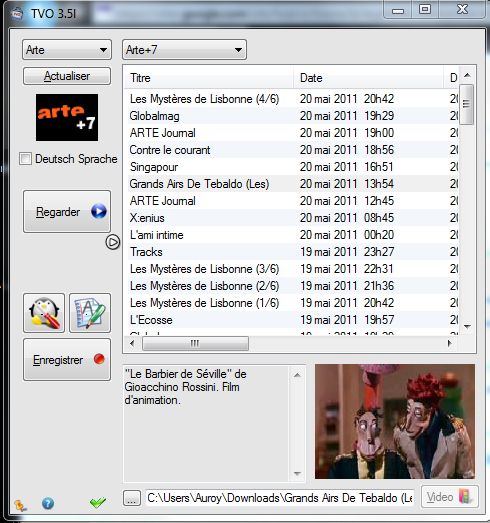The image size is (490, 523).
Task: Open the notepad with pencil editor icon
Action: (x=90, y=313)
